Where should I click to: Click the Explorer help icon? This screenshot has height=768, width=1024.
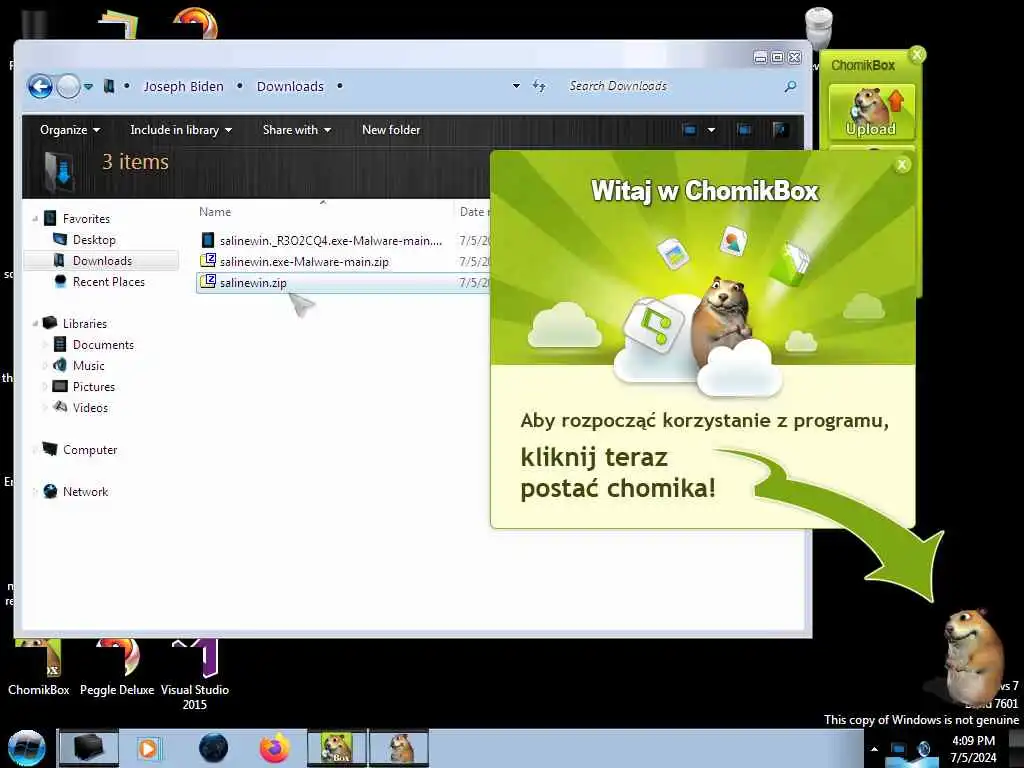[x=779, y=130]
